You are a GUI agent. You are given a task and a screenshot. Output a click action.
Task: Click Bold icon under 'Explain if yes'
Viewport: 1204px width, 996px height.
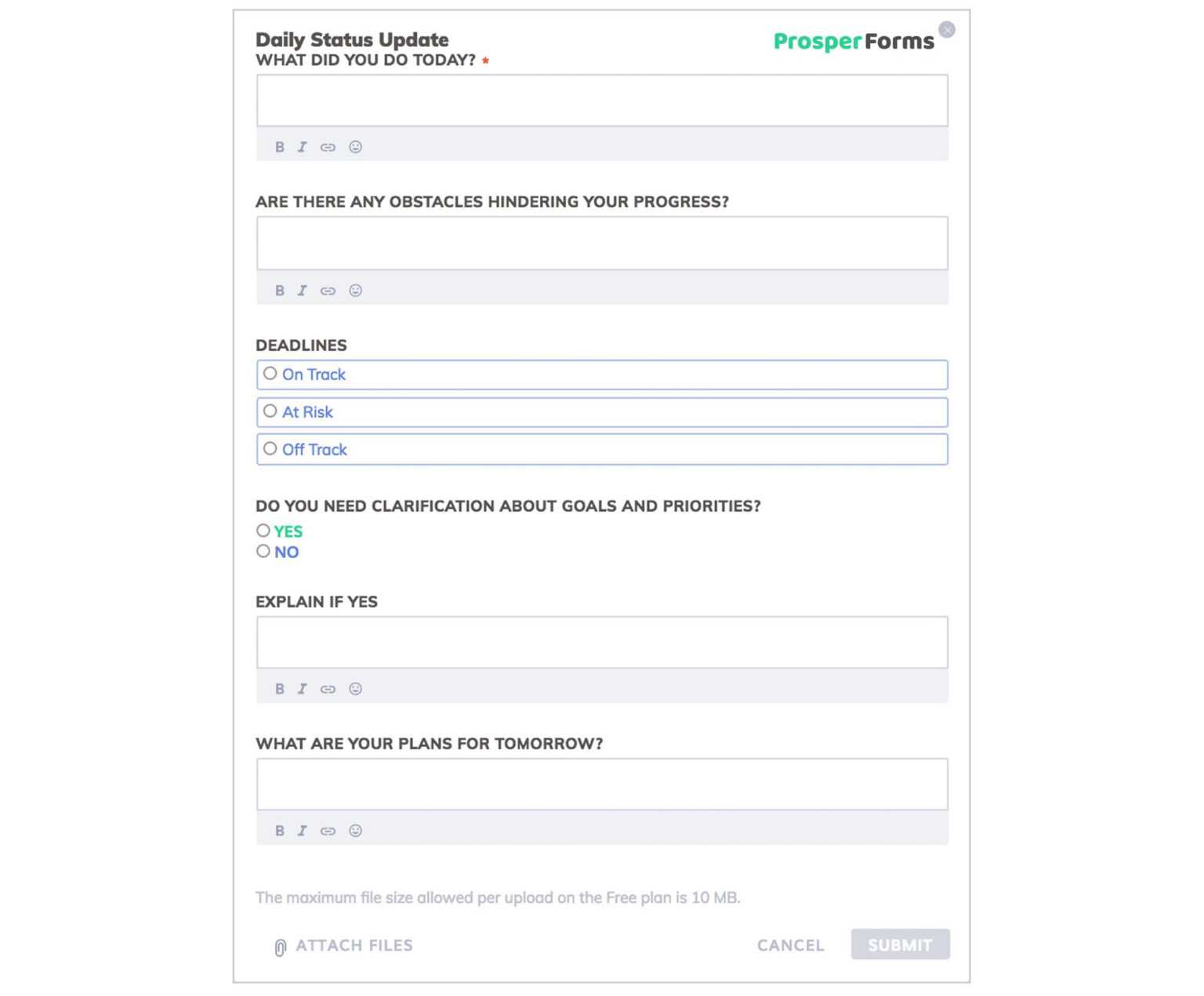coord(280,689)
